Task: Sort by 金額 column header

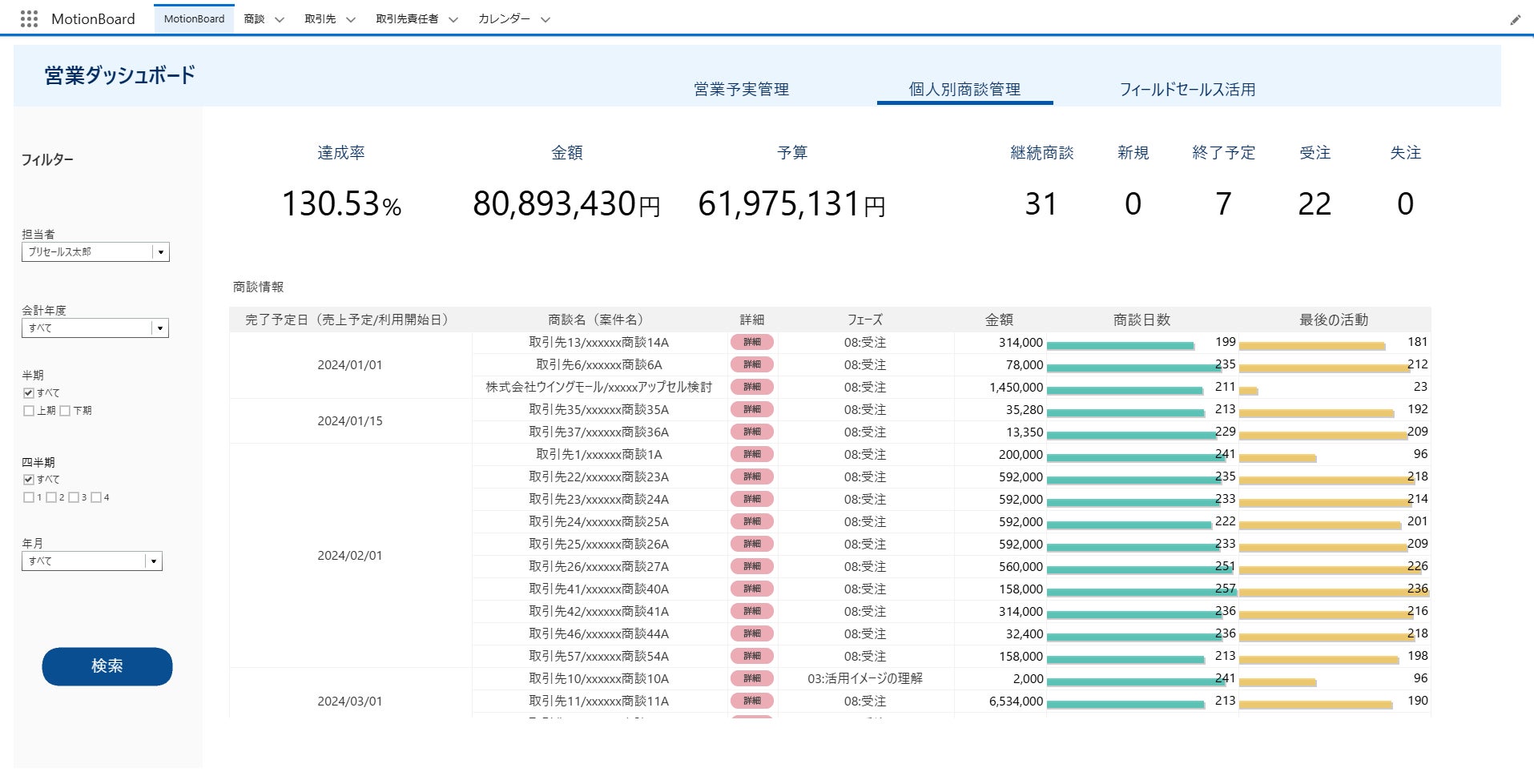Action: [999, 320]
